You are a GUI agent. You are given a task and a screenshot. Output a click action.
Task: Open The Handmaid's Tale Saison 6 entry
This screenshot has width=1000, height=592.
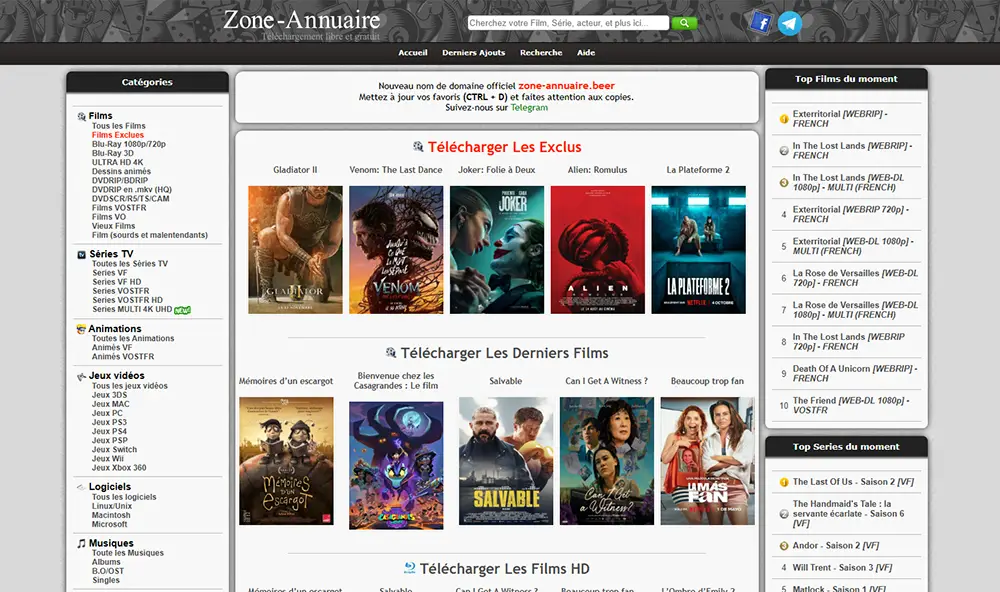[x=849, y=514]
